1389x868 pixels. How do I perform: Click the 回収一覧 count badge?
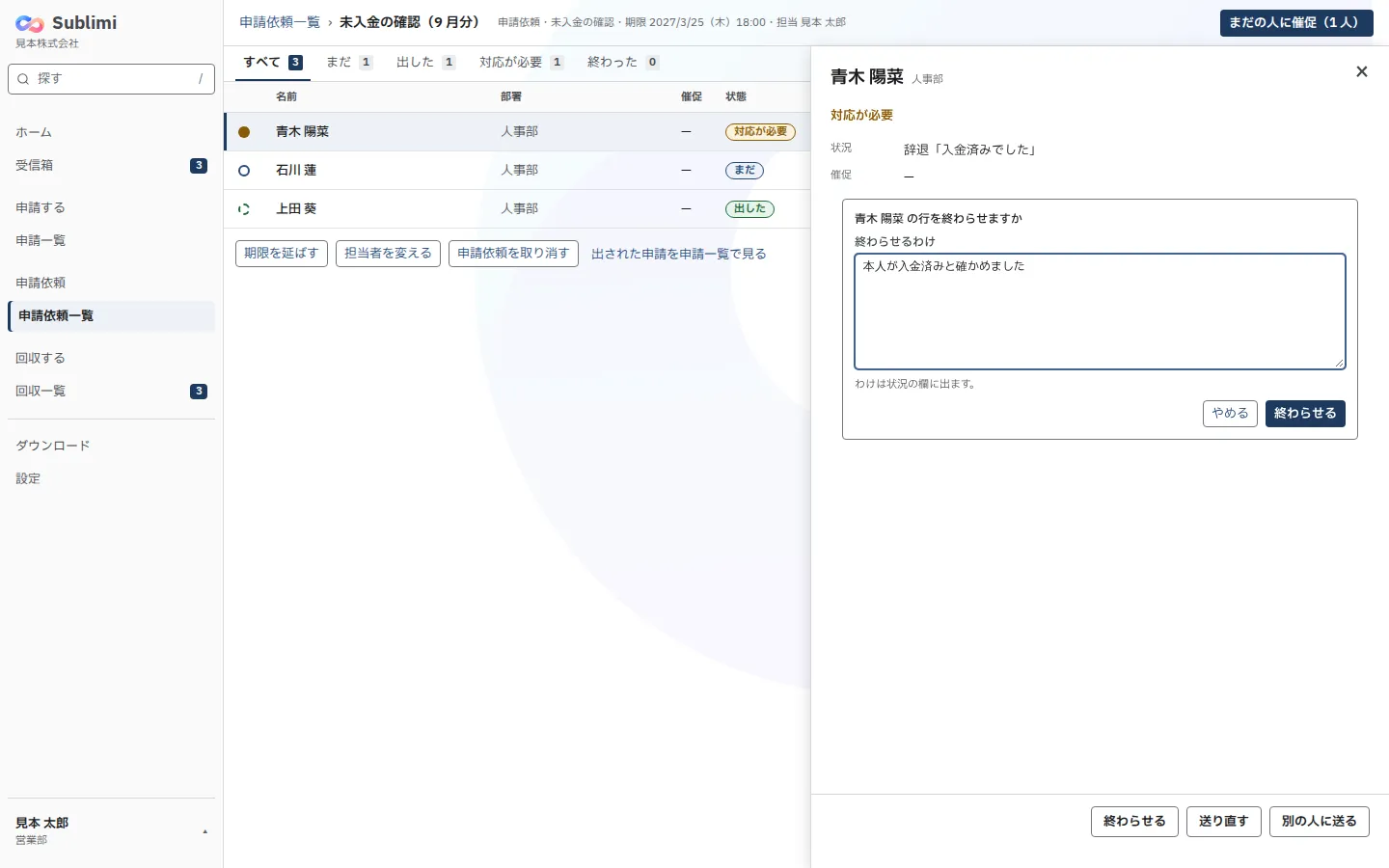click(x=199, y=392)
